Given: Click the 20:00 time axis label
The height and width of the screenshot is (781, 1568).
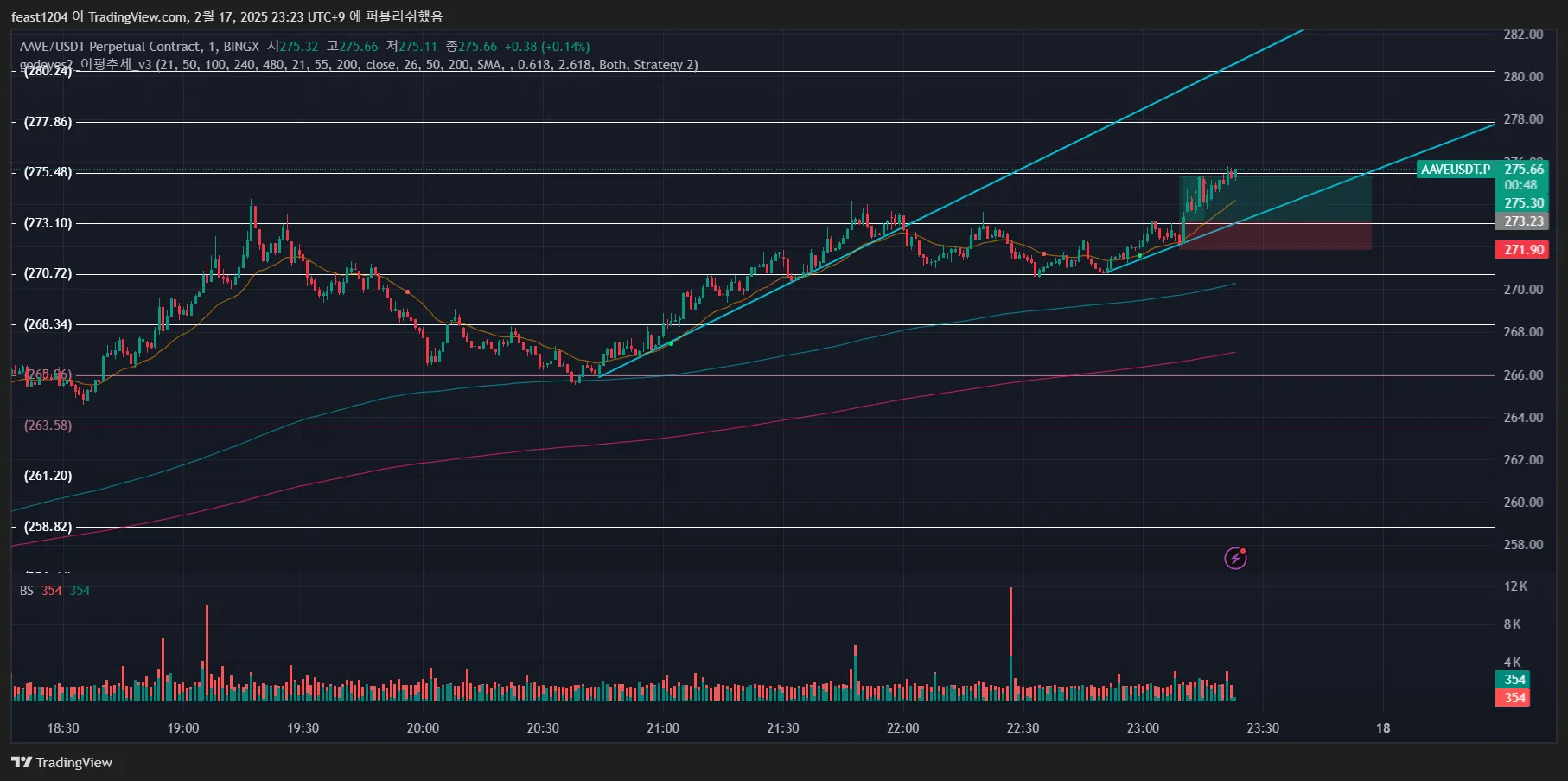Looking at the screenshot, I should pyautogui.click(x=423, y=728).
